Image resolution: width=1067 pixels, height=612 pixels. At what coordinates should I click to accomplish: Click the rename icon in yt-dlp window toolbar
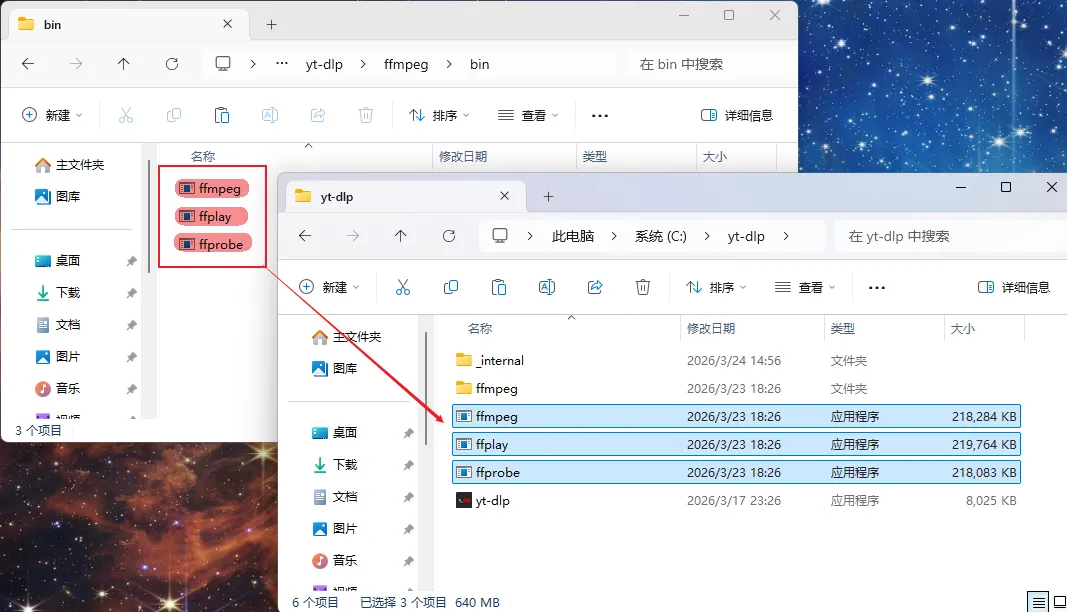click(546, 287)
